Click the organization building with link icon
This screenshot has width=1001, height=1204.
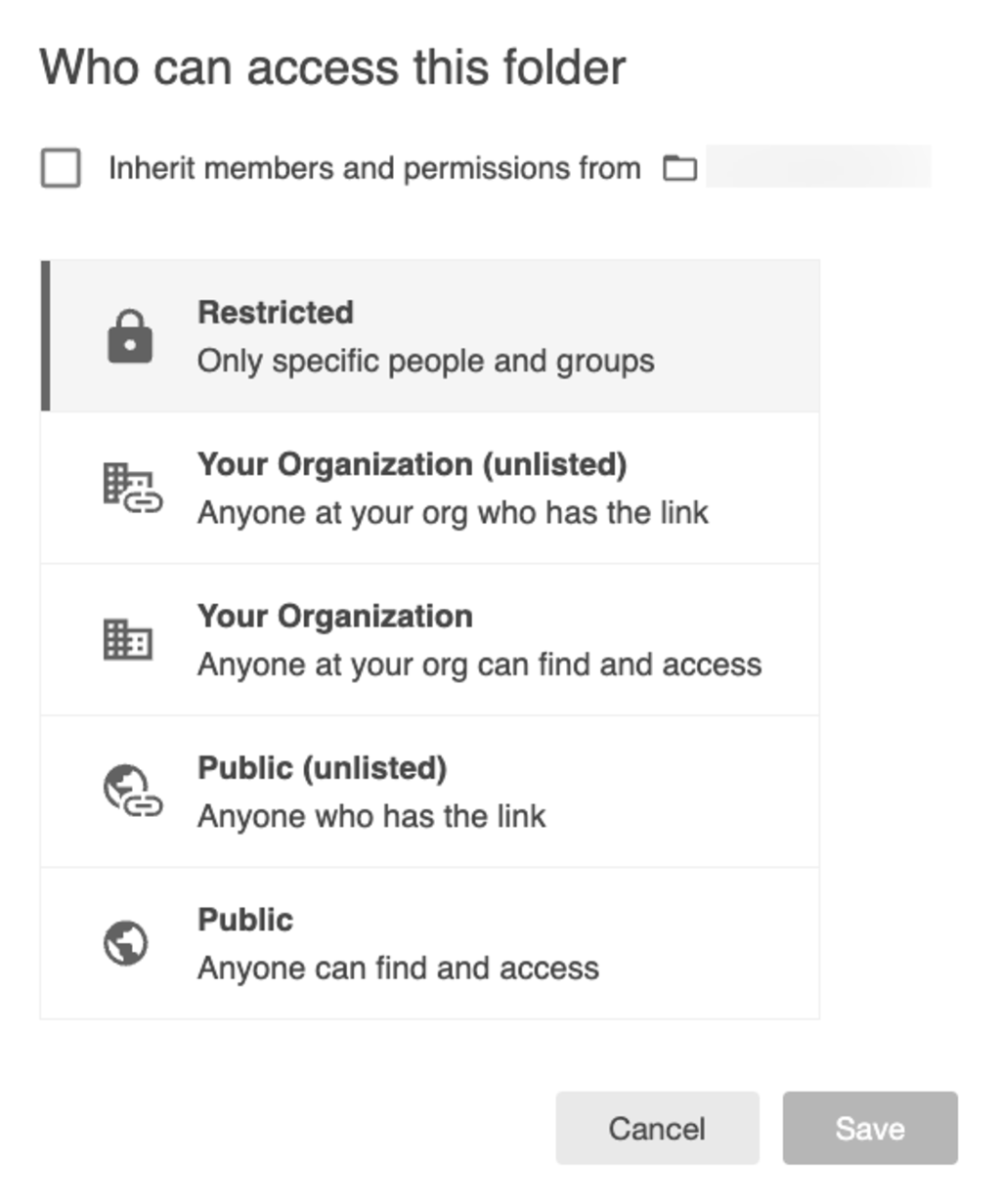(x=133, y=489)
